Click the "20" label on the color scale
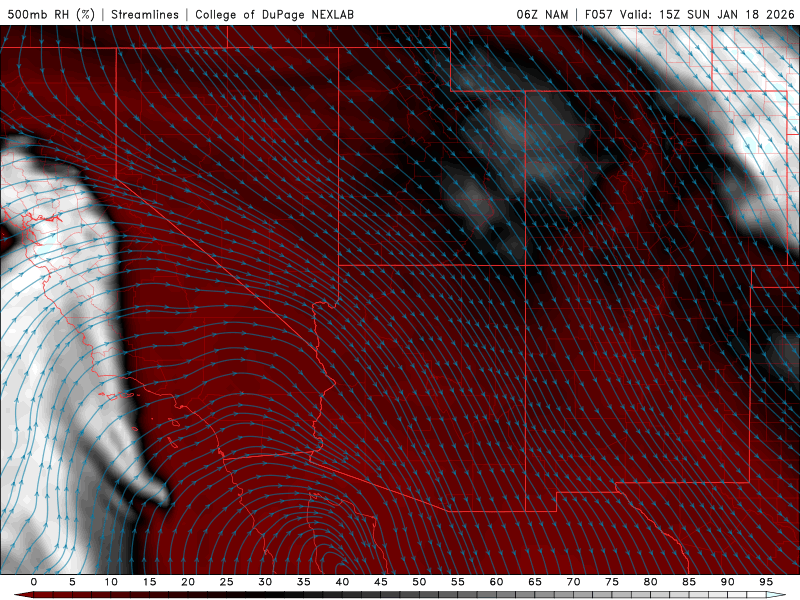This screenshot has width=800, height=600. [188, 582]
